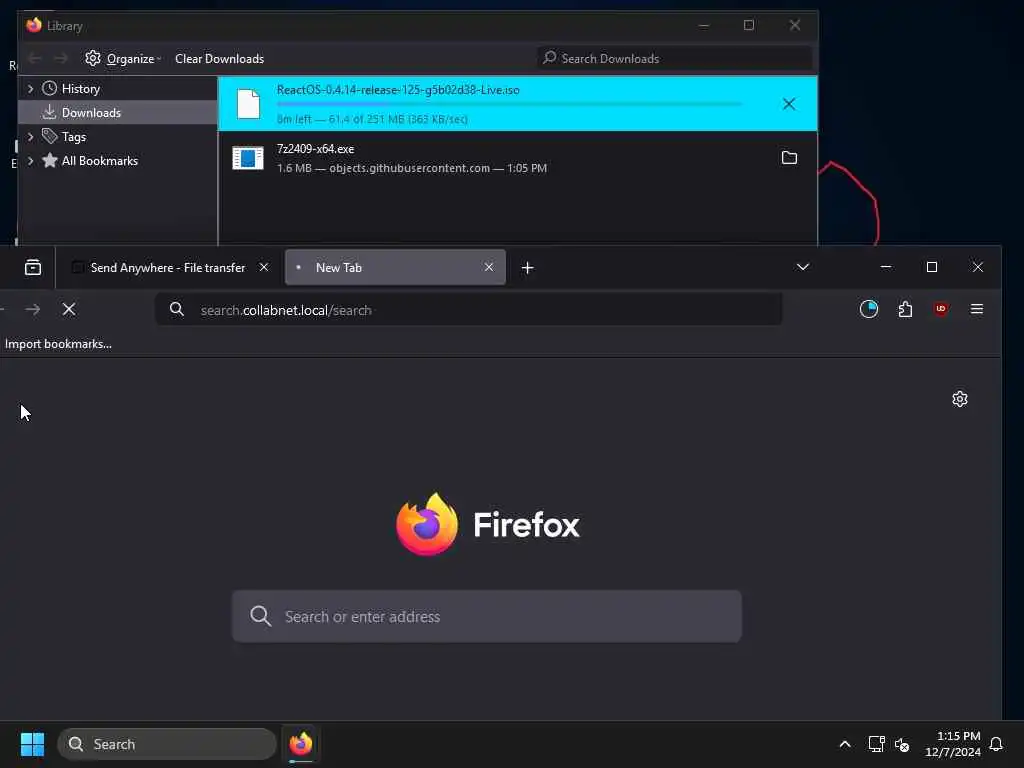Switch to the New Tab tab
The height and width of the screenshot is (768, 1024).
click(395, 267)
